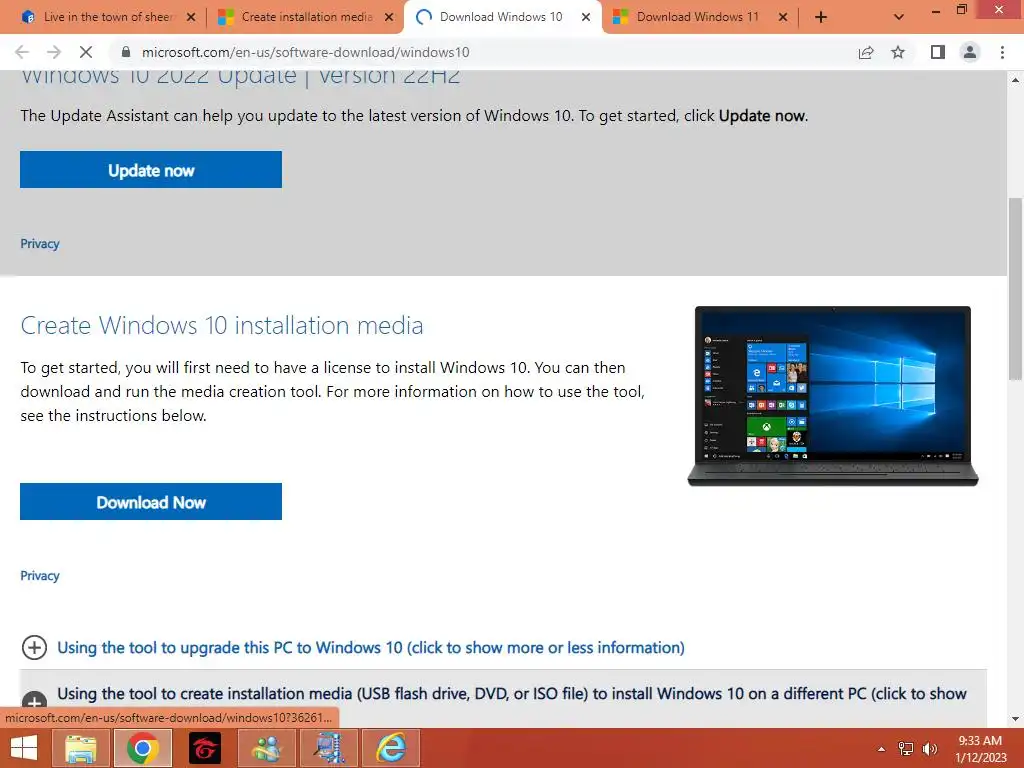
Task: Click plus icon beside create installation media
Action: [34, 700]
